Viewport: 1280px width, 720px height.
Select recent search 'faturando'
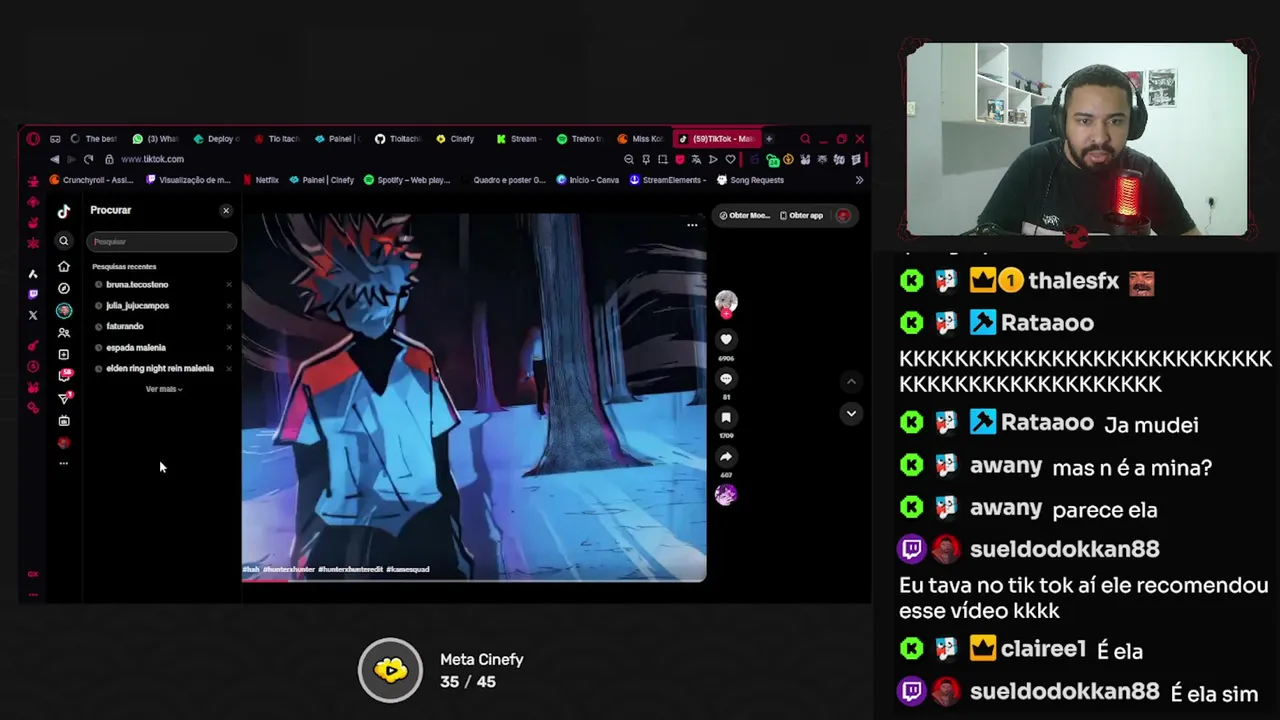[x=125, y=326]
